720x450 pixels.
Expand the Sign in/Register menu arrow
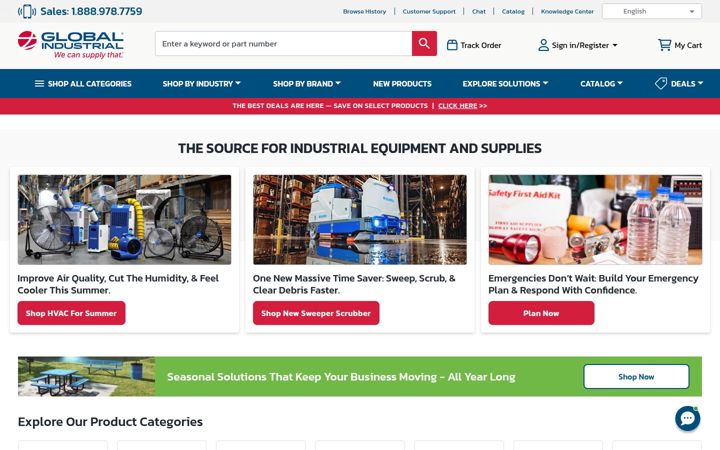[x=615, y=45]
